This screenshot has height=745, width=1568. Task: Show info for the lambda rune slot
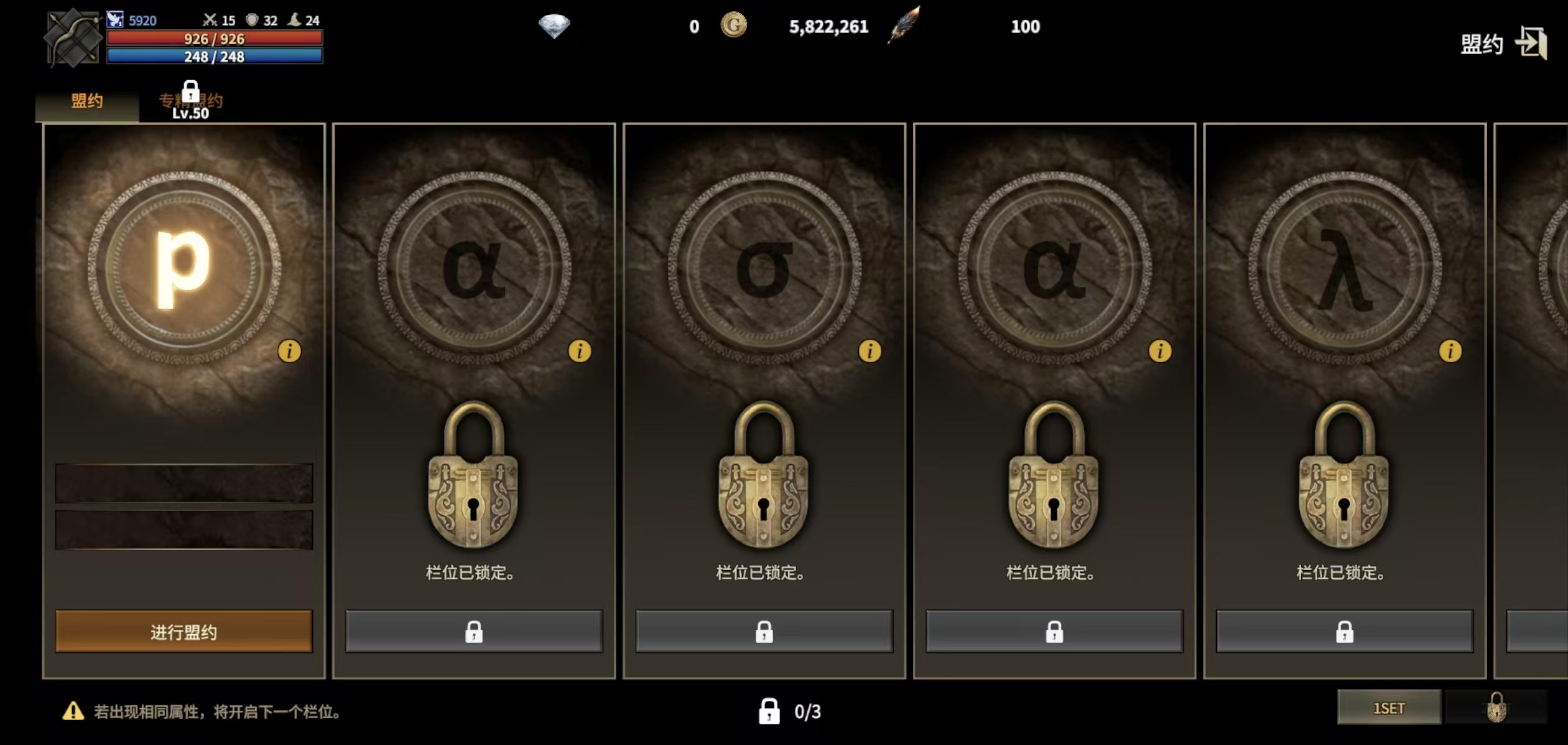click(1450, 351)
